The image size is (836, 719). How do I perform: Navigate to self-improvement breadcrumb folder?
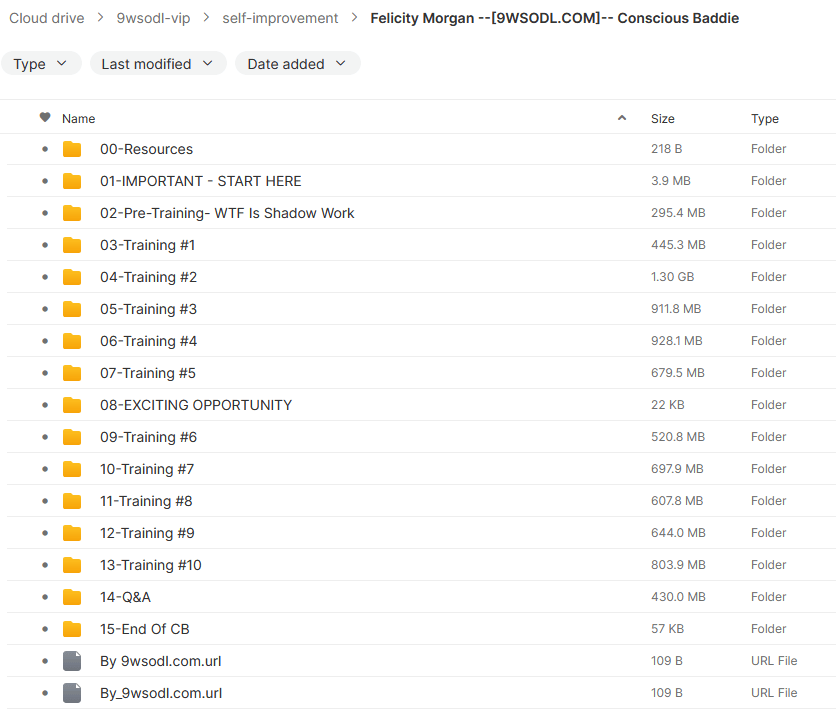pyautogui.click(x=280, y=18)
